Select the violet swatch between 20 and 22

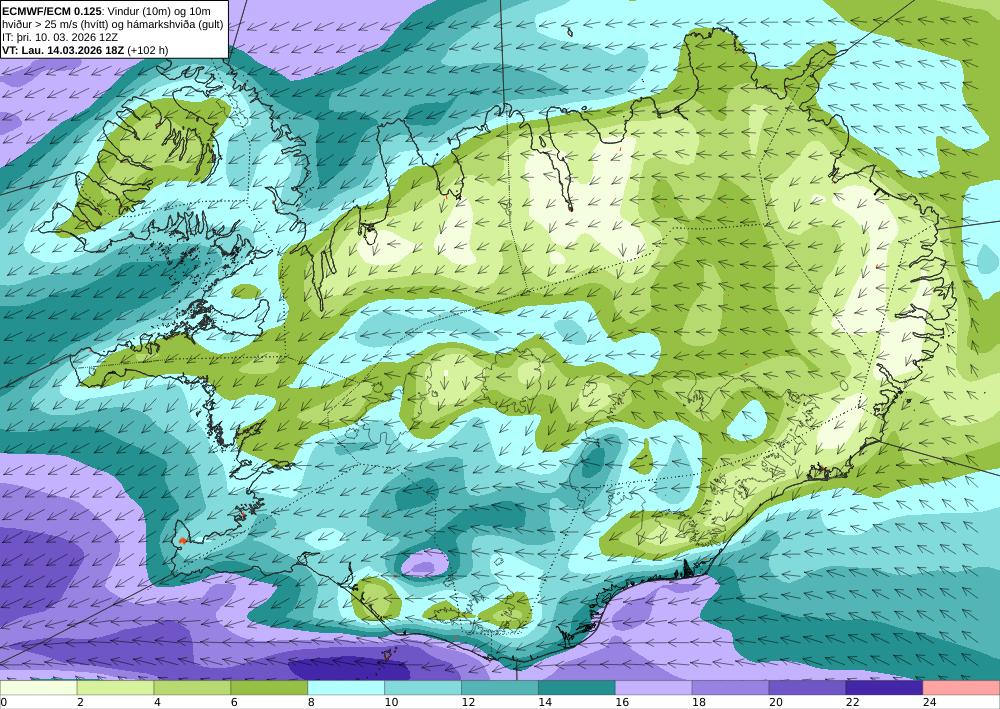tap(807, 688)
